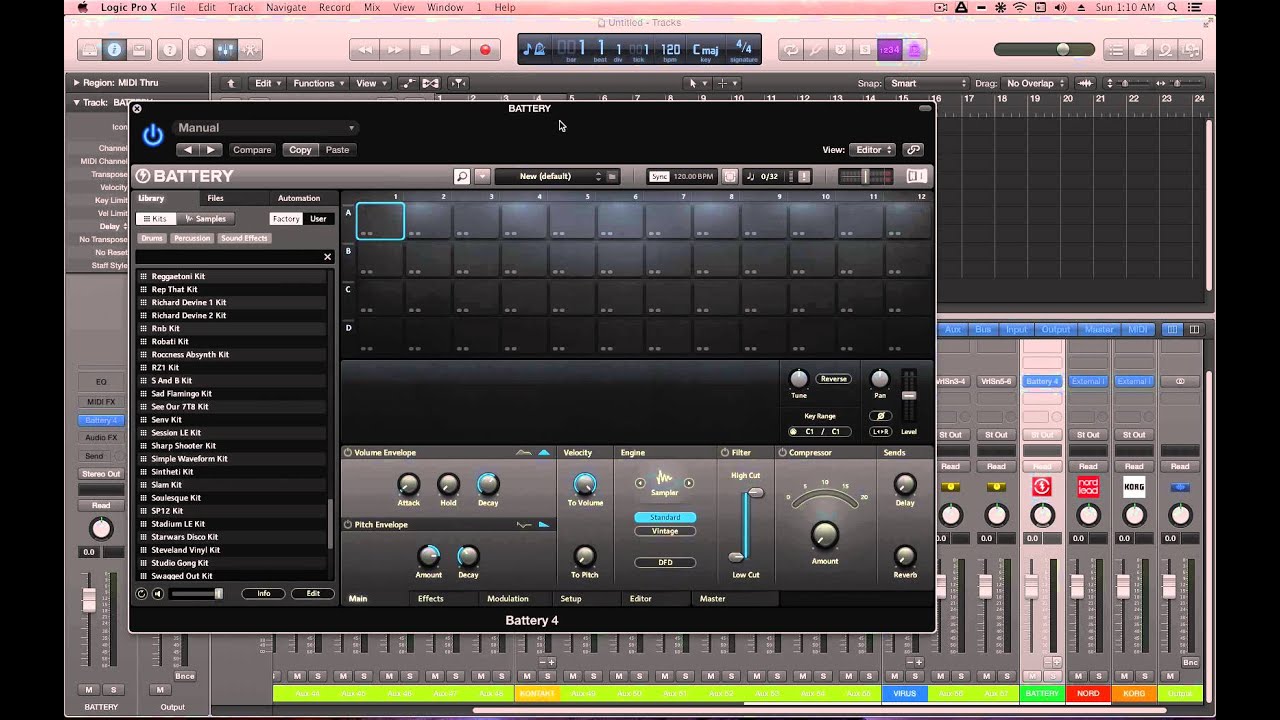
Task: Click the plugin link chain icon
Action: tap(913, 150)
